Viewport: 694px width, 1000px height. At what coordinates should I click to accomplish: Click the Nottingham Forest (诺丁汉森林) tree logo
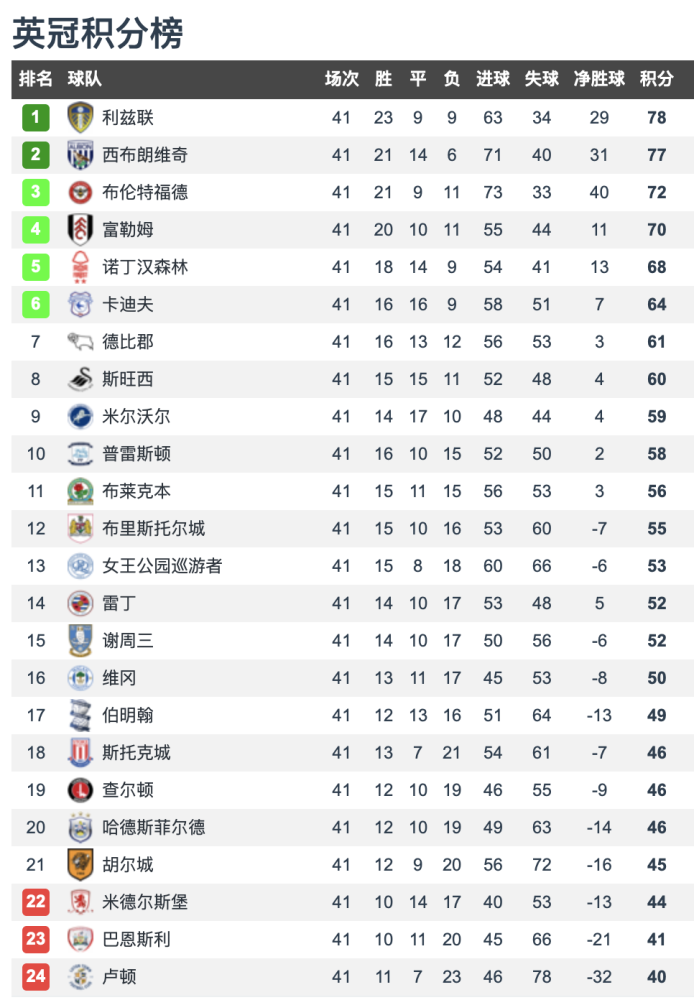[x=80, y=267]
